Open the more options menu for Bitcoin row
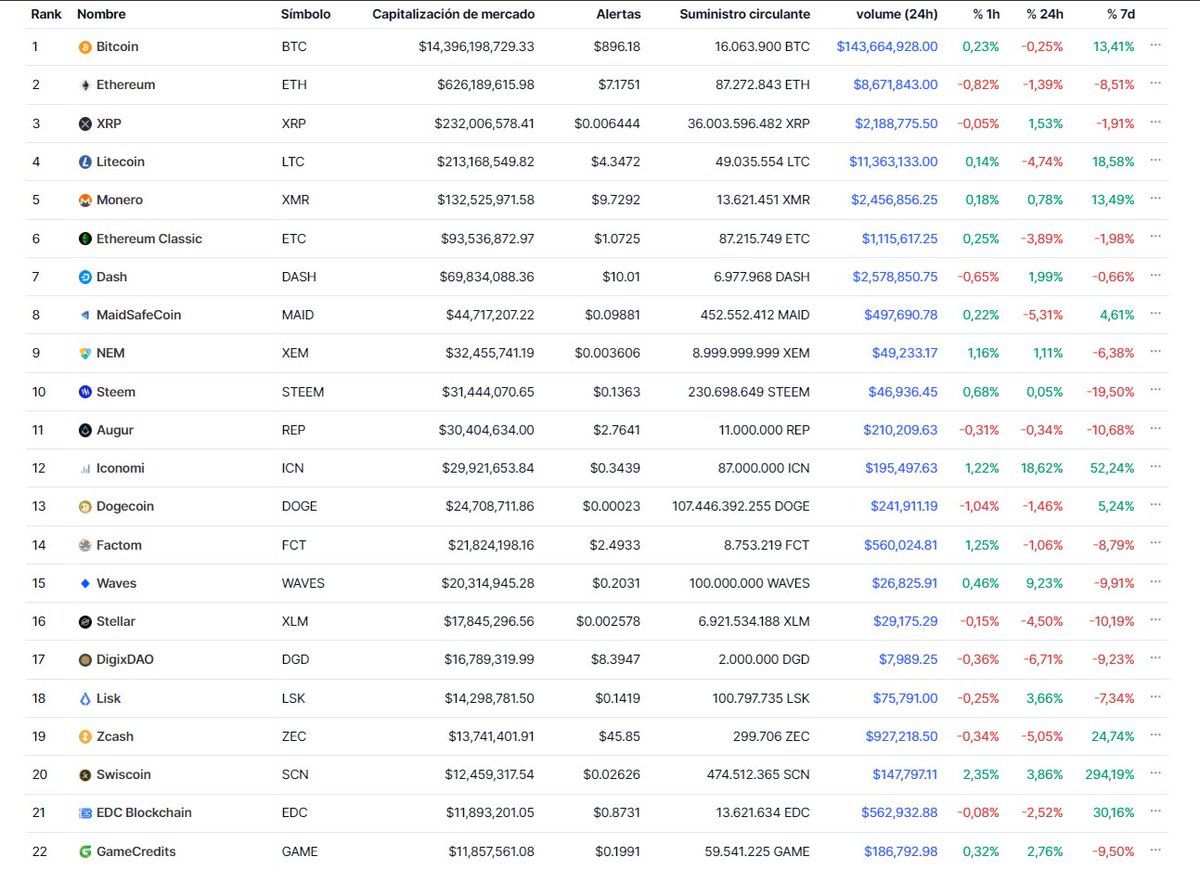Viewport: 1200px width, 870px height. click(1156, 46)
